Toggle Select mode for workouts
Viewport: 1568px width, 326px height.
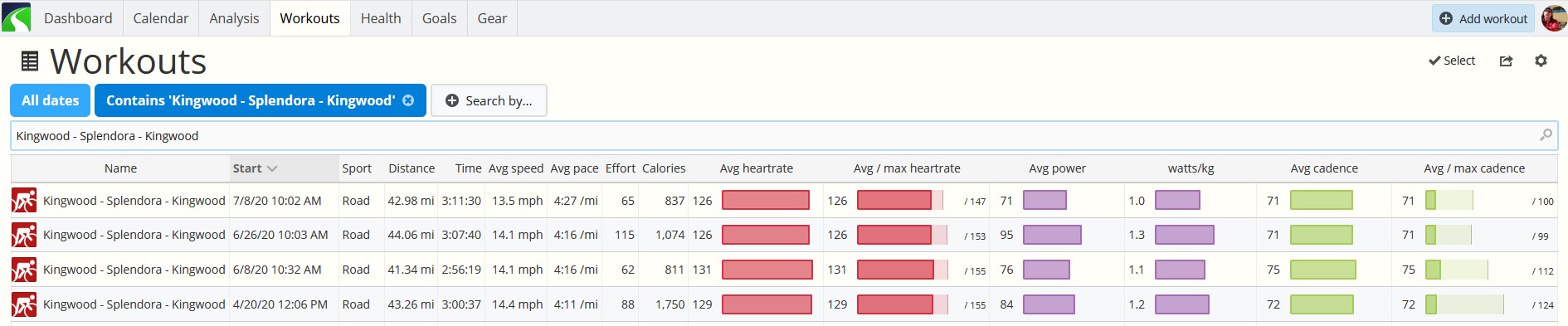(1452, 61)
